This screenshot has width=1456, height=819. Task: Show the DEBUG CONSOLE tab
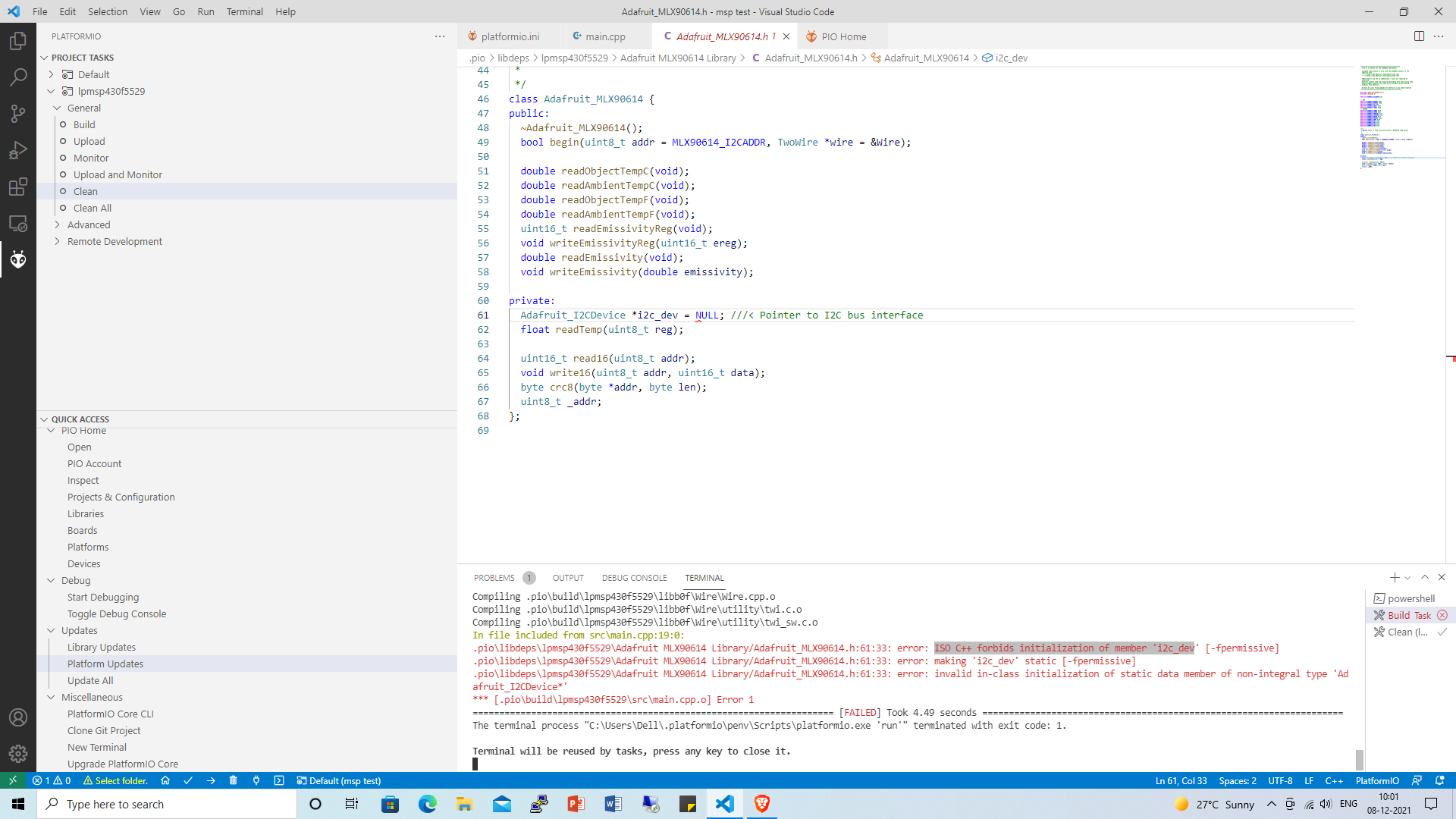tap(635, 578)
